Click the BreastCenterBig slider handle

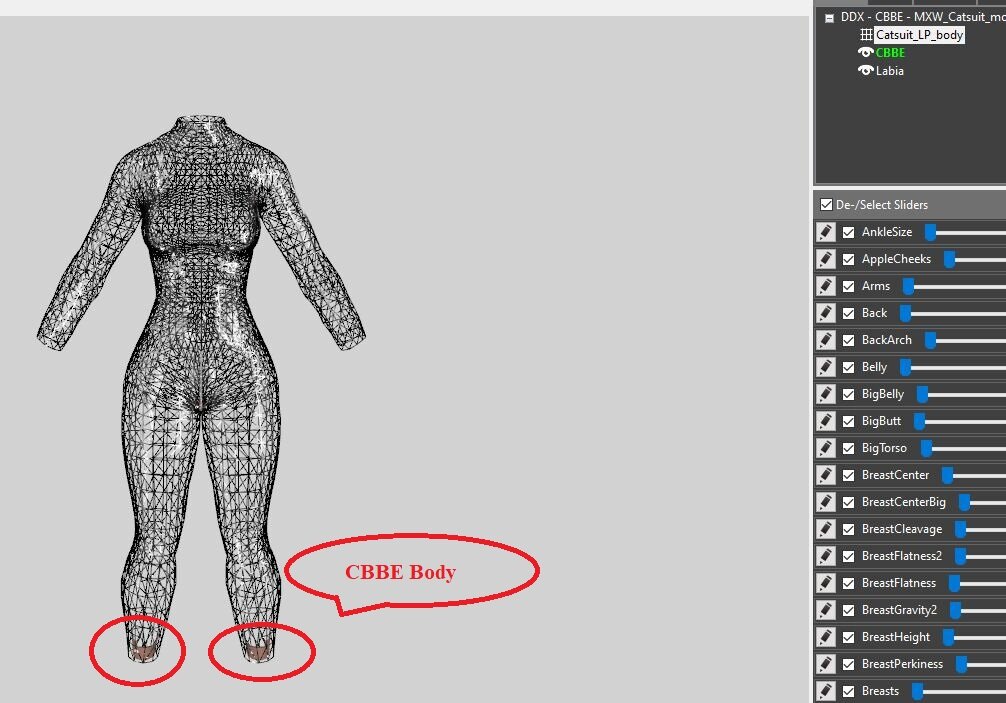[964, 502]
